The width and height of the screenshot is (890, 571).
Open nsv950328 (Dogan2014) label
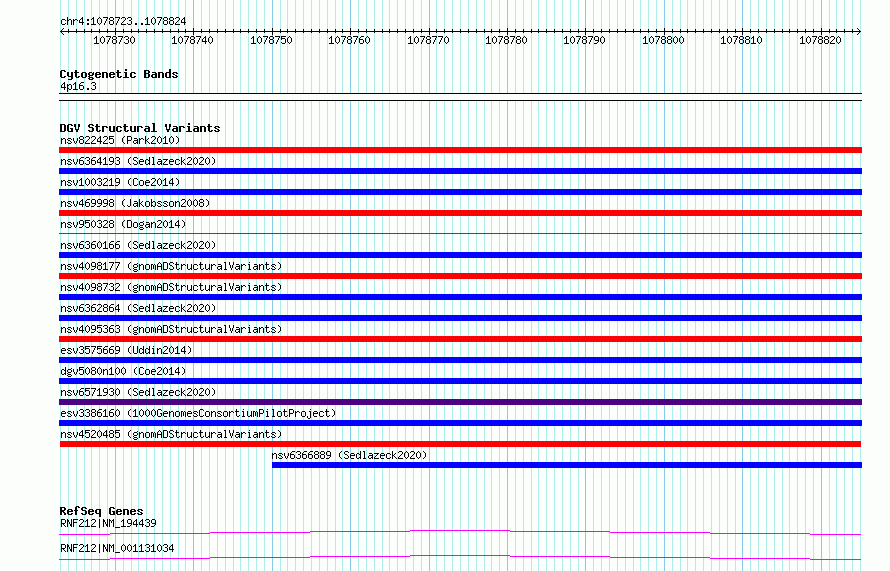(x=123, y=224)
